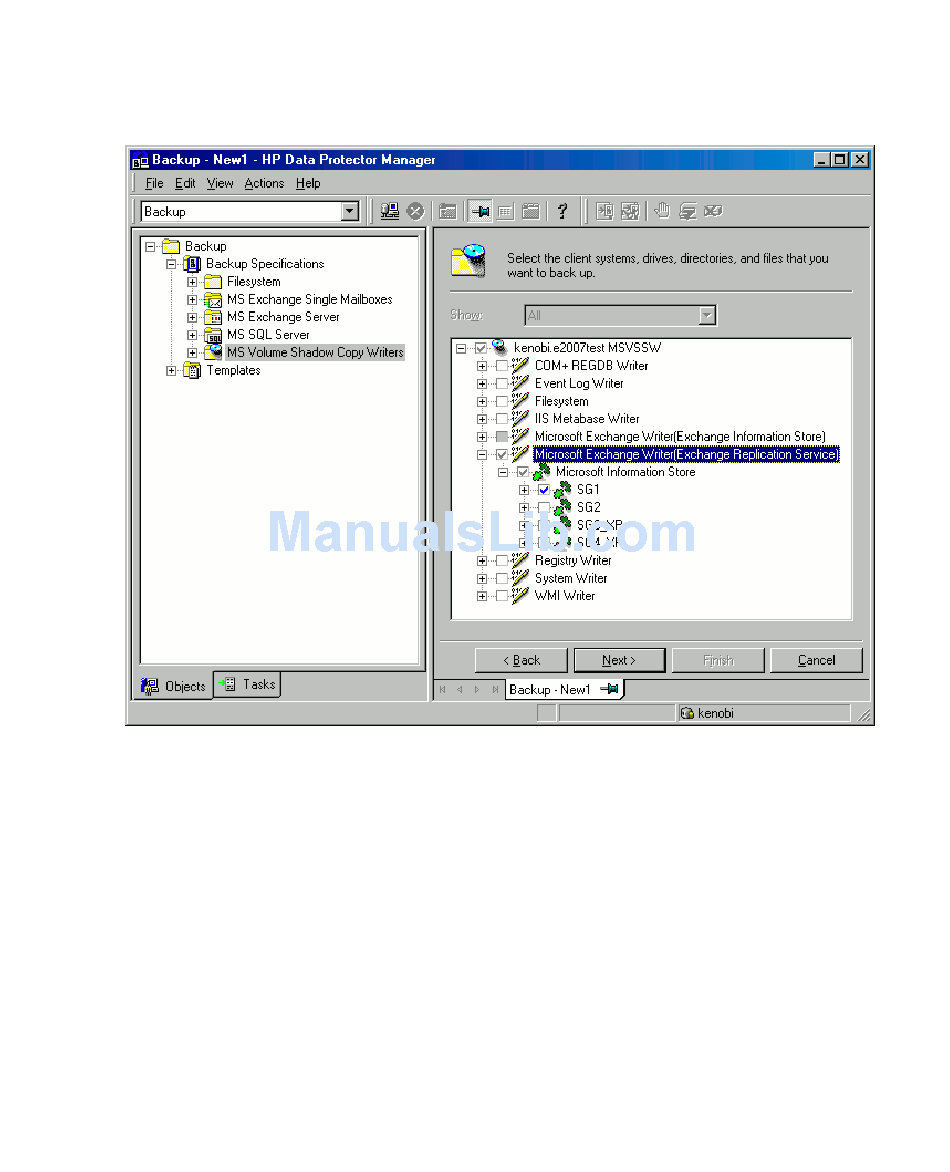Switch to the Objects tab
Viewport: 950px width, 1172px height.
tap(173, 686)
